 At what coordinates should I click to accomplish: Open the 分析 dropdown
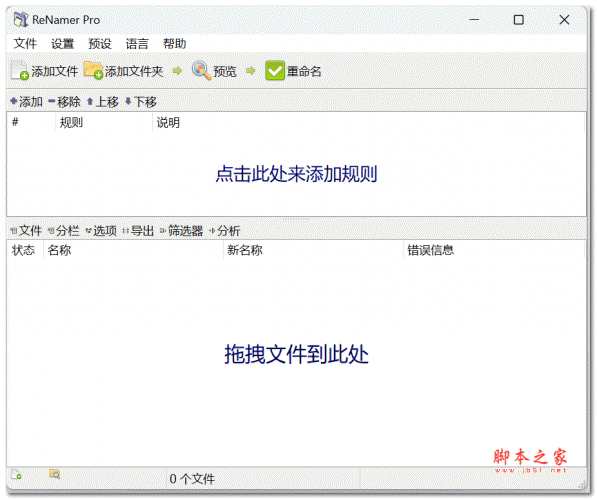coord(225,230)
